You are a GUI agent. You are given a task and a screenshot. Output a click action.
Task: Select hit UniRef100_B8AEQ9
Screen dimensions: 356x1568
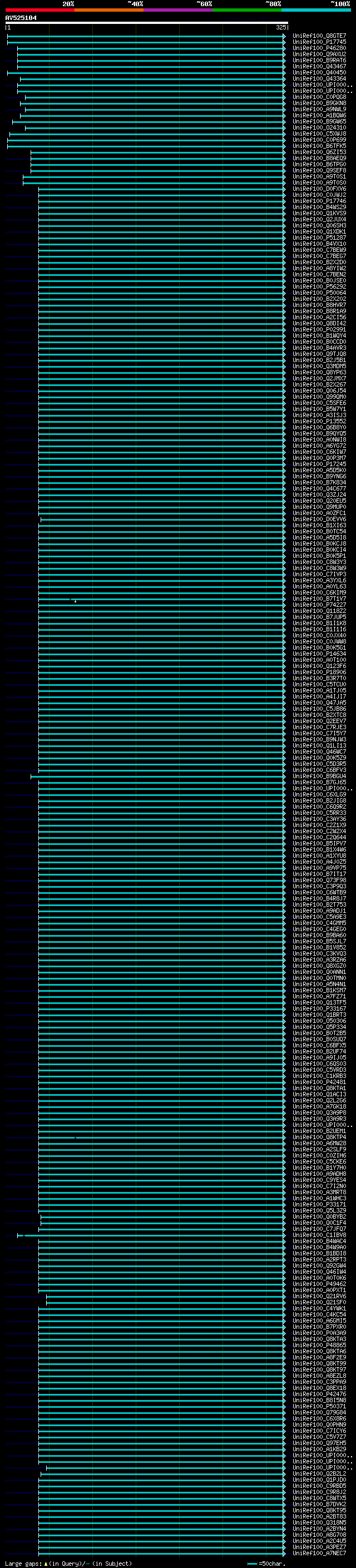[x=319, y=159]
